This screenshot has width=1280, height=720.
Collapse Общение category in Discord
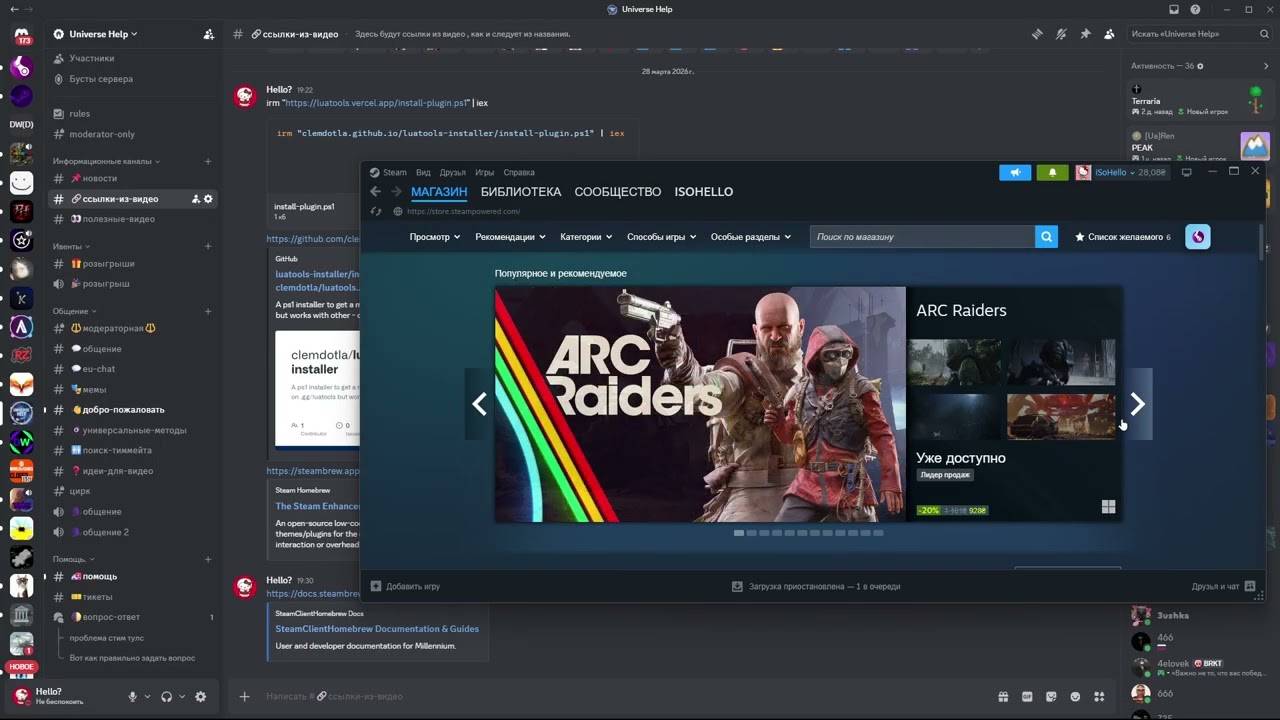75,311
